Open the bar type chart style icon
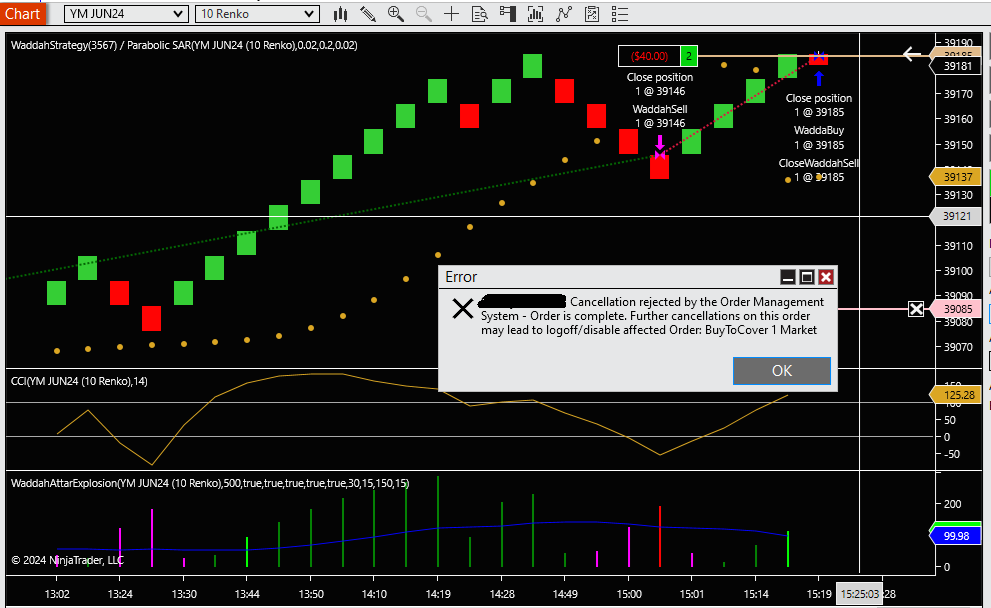The width and height of the screenshot is (991, 608). click(341, 14)
